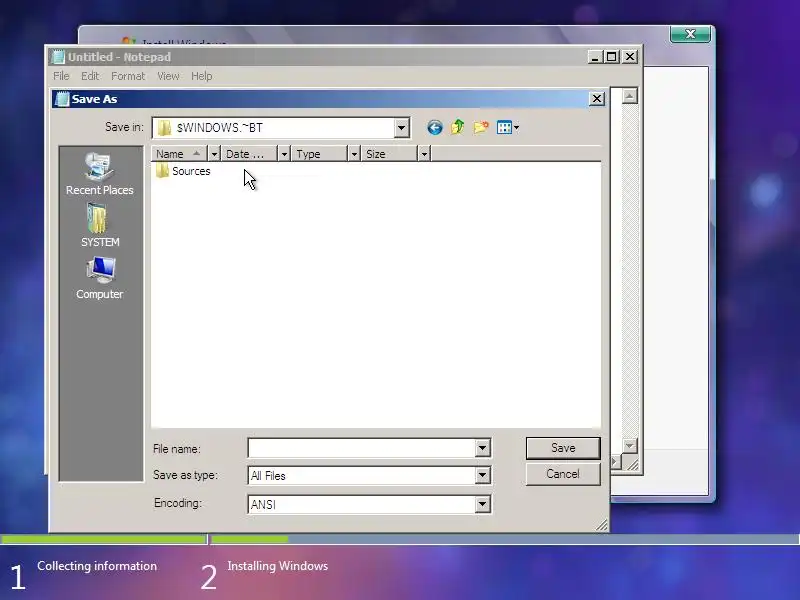Open the File name history dropdown
The height and width of the screenshot is (600, 800).
coord(482,448)
